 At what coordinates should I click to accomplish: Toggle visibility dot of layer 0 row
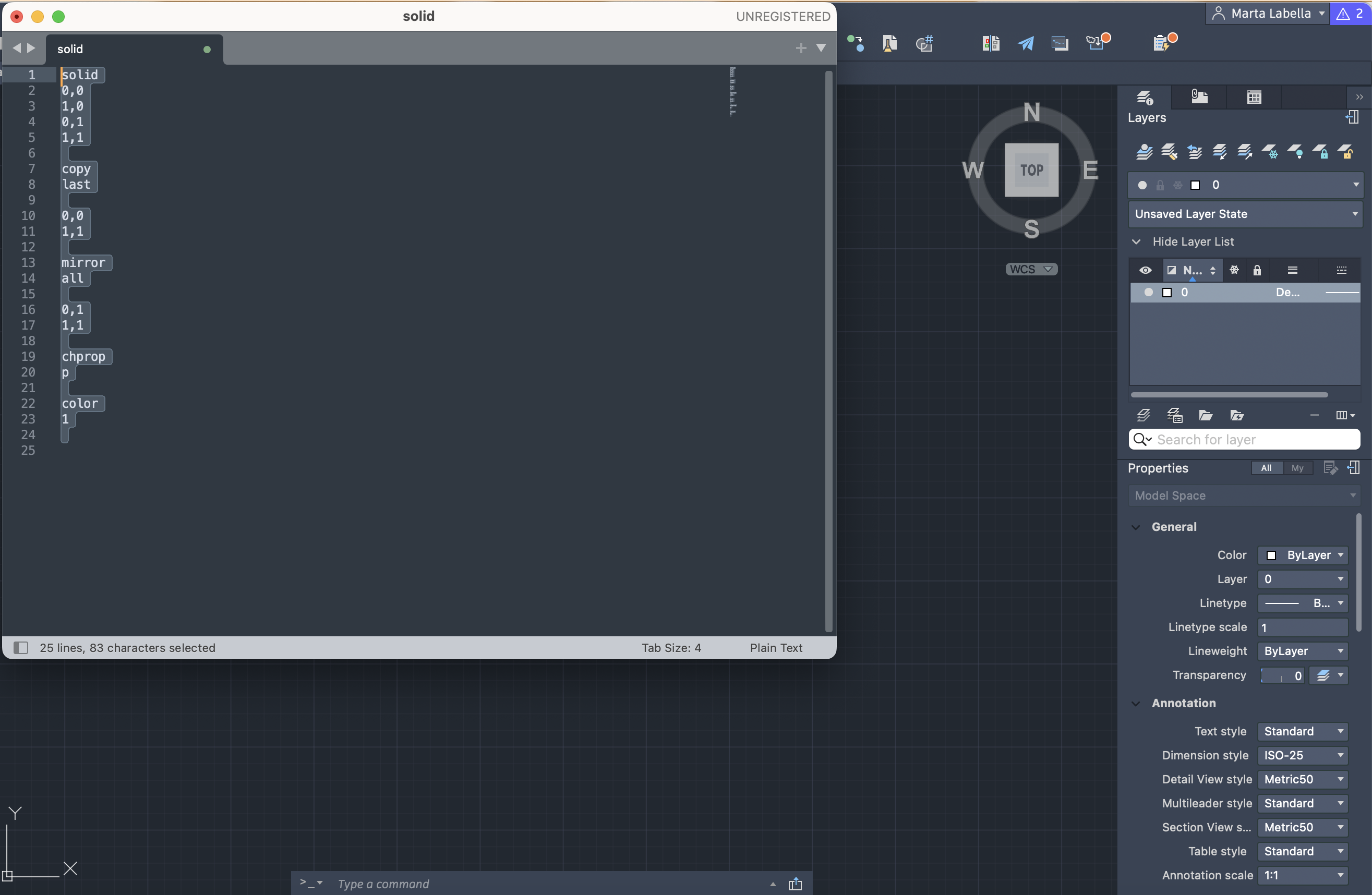click(x=1148, y=292)
